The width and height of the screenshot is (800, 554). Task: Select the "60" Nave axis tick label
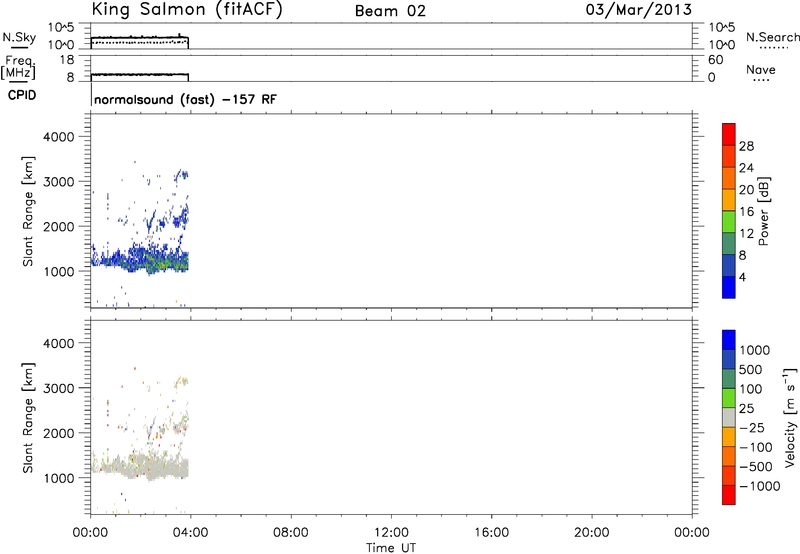[x=715, y=60]
